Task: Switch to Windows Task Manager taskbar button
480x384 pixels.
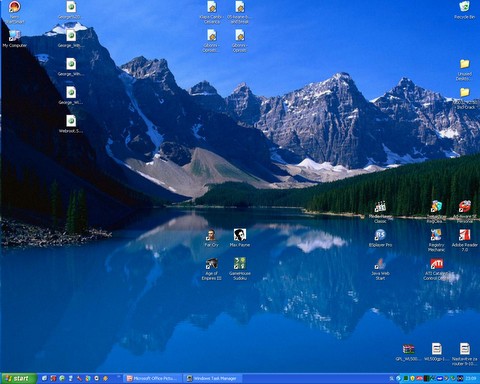Action: [213, 378]
